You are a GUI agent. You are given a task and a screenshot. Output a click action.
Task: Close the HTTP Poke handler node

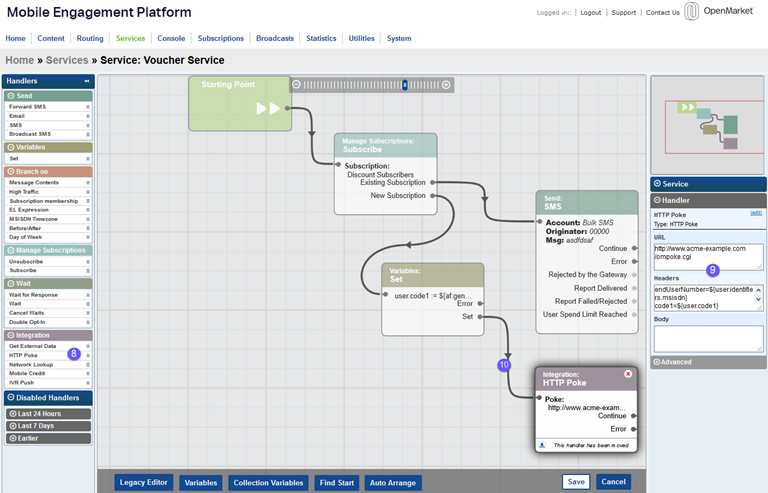[x=628, y=374]
